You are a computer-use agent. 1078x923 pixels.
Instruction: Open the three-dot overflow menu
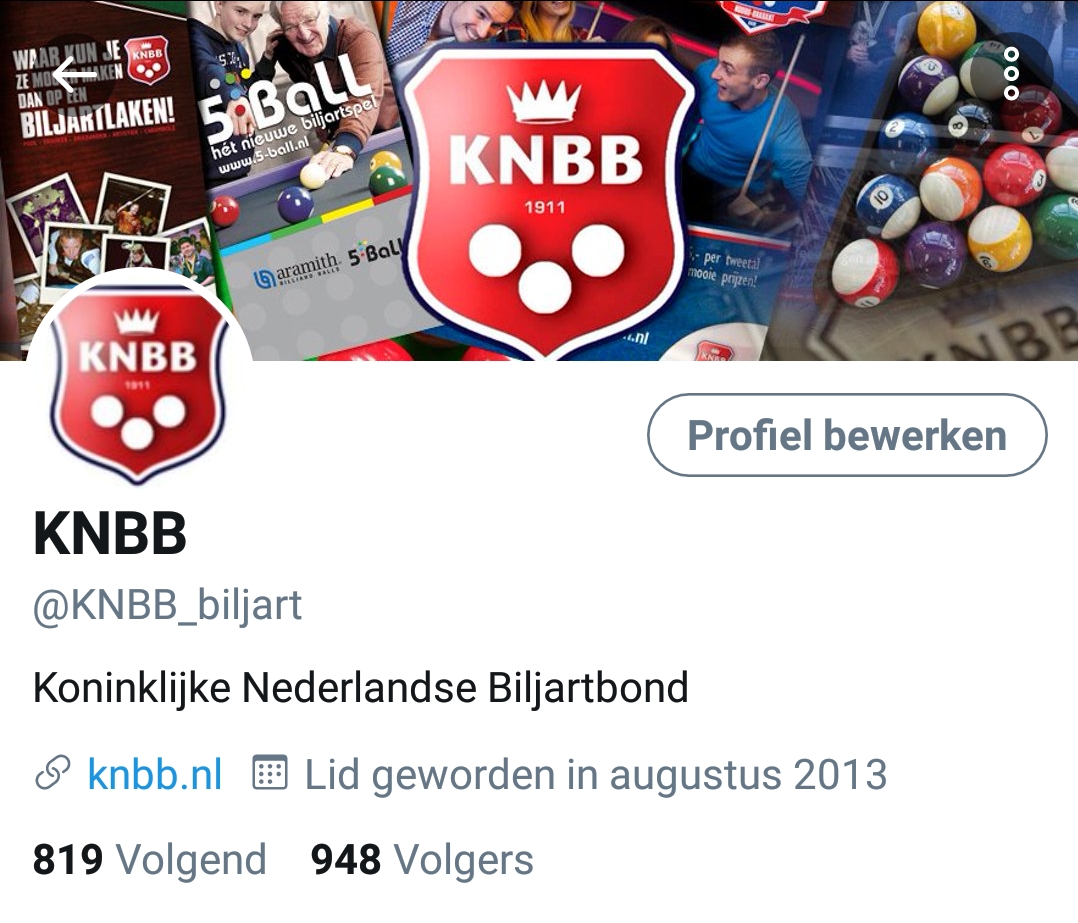tap(1011, 74)
